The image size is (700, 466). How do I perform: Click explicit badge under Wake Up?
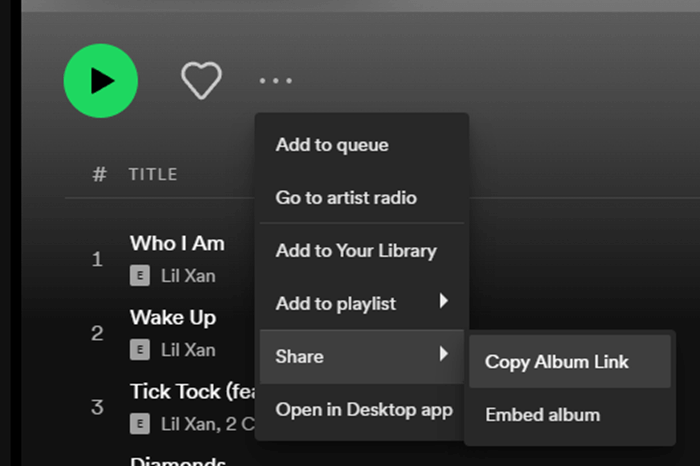tap(141, 350)
